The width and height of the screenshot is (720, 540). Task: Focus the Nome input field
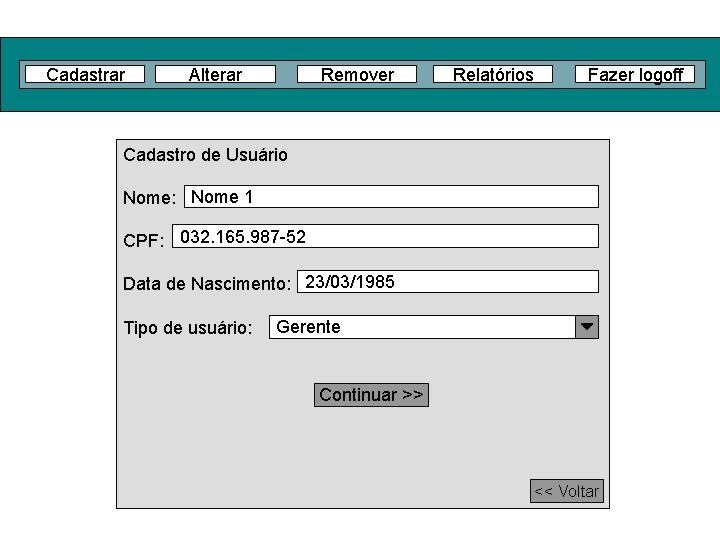pos(391,197)
